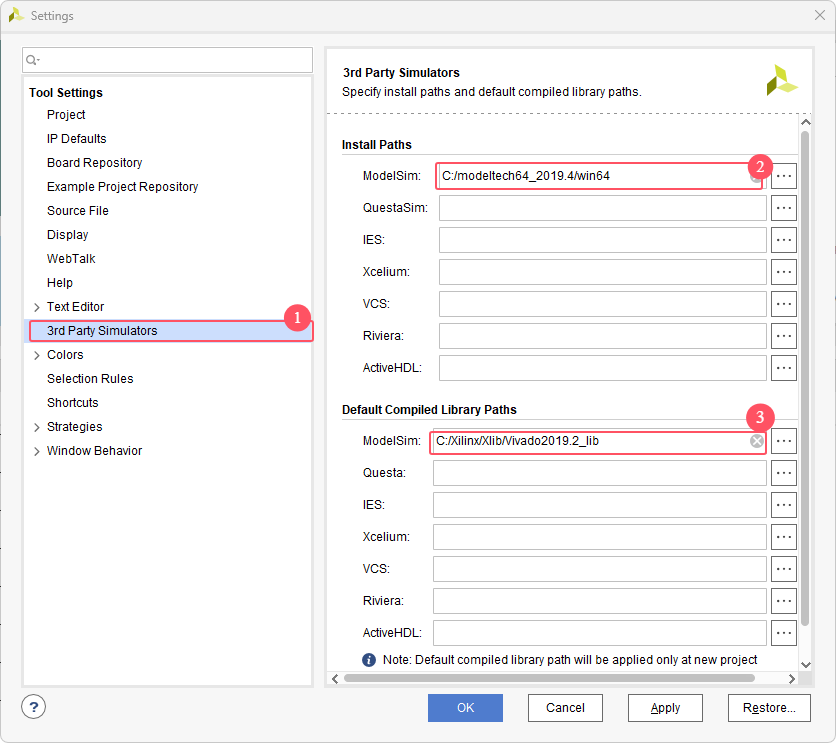Screen dimensions: 836x743
Task: Click the settings search field
Action: (167, 60)
